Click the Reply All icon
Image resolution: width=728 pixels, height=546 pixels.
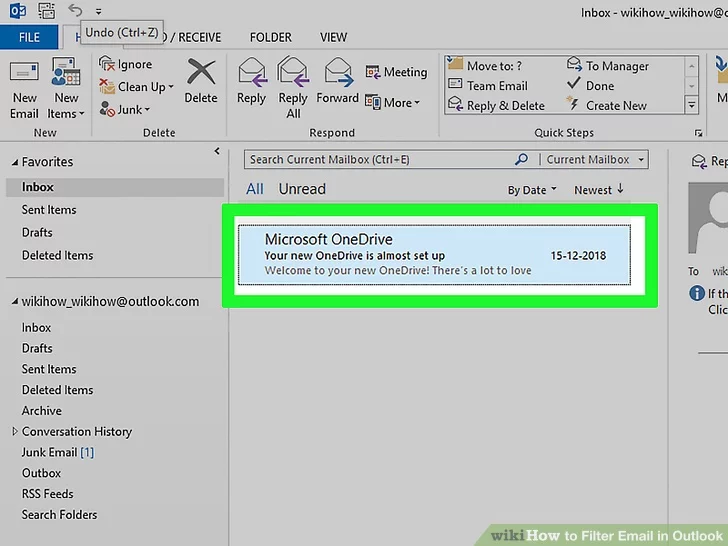pos(293,72)
